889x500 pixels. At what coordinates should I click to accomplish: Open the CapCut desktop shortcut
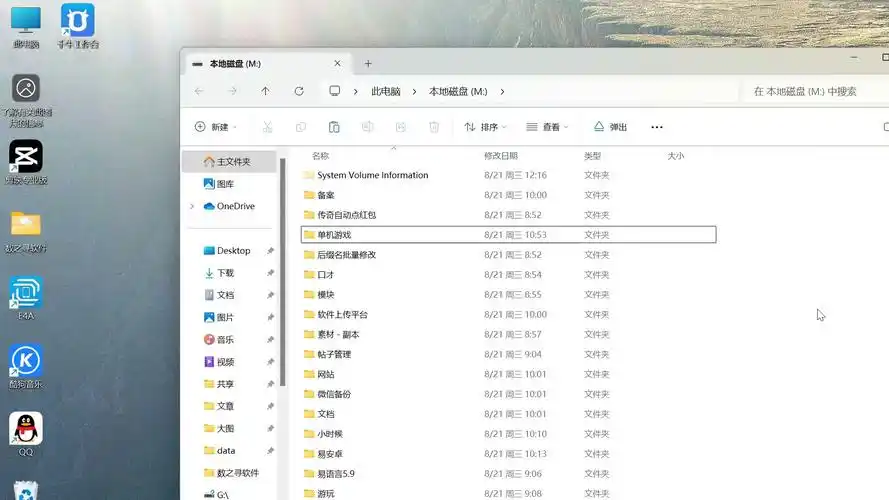[26, 162]
